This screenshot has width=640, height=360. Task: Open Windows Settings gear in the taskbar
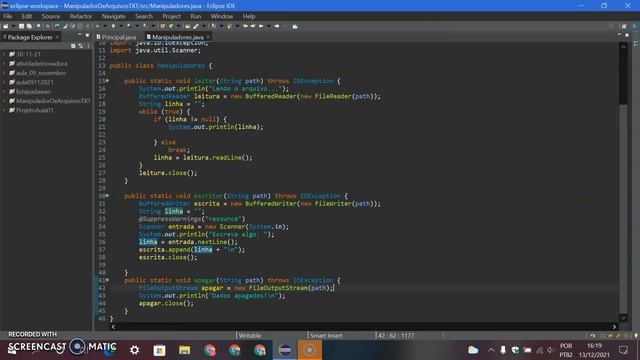[x=134, y=350]
